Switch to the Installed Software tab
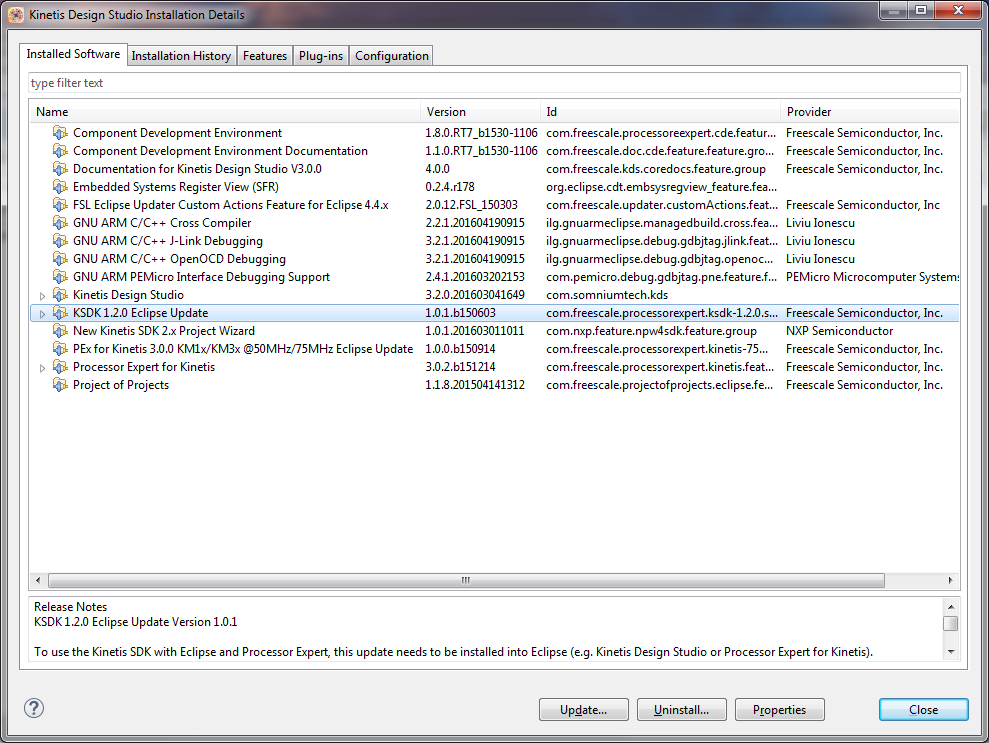The height and width of the screenshot is (743, 989). click(73, 54)
